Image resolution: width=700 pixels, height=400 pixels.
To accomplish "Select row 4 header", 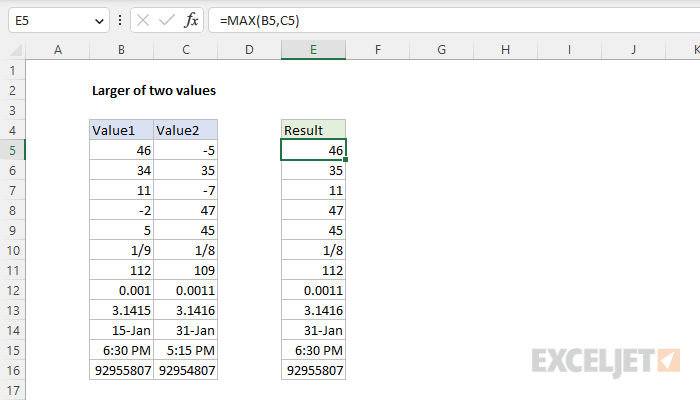I will 12,130.
